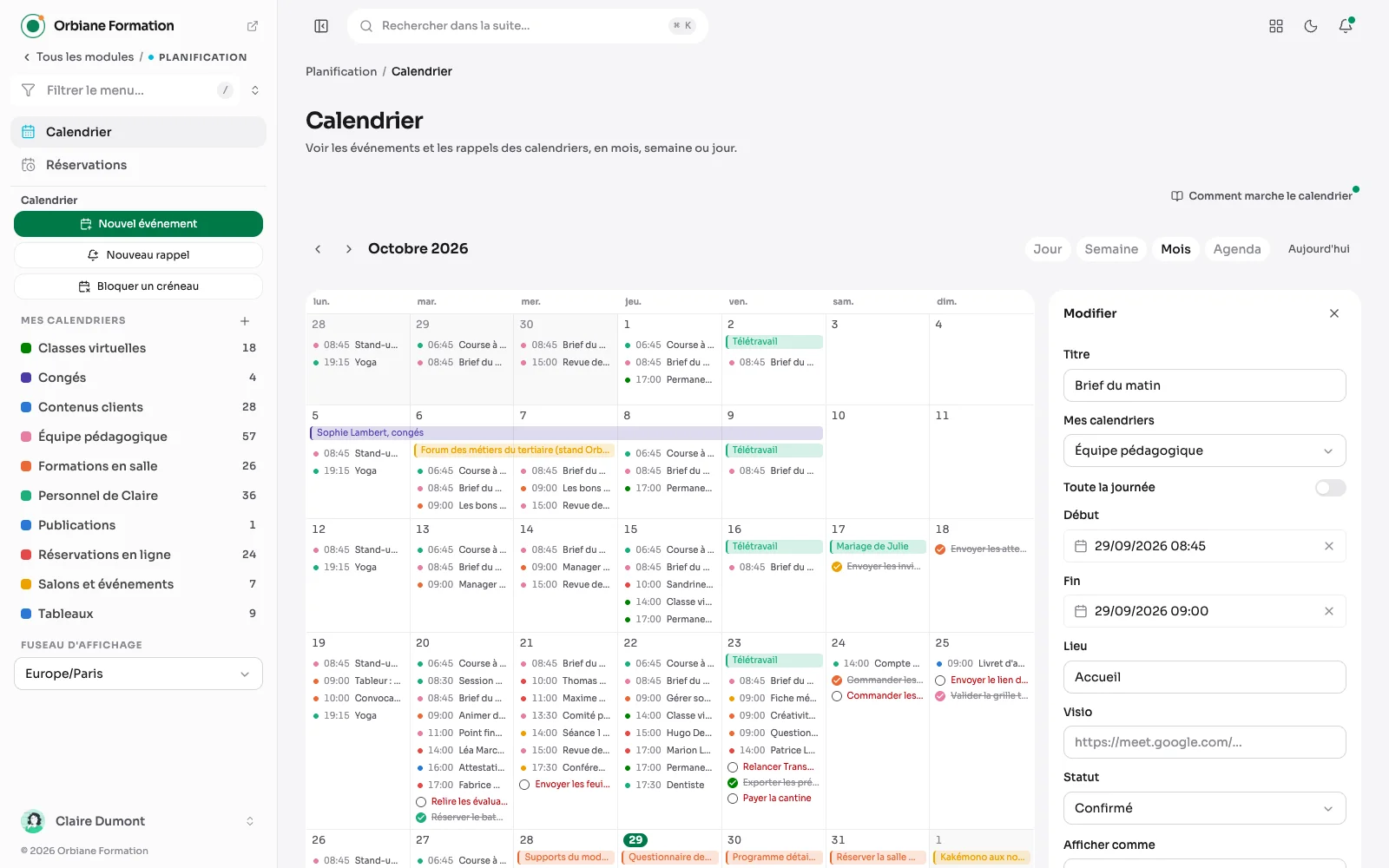Switch to the Semaine view
The width and height of the screenshot is (1389, 868).
click(1111, 249)
